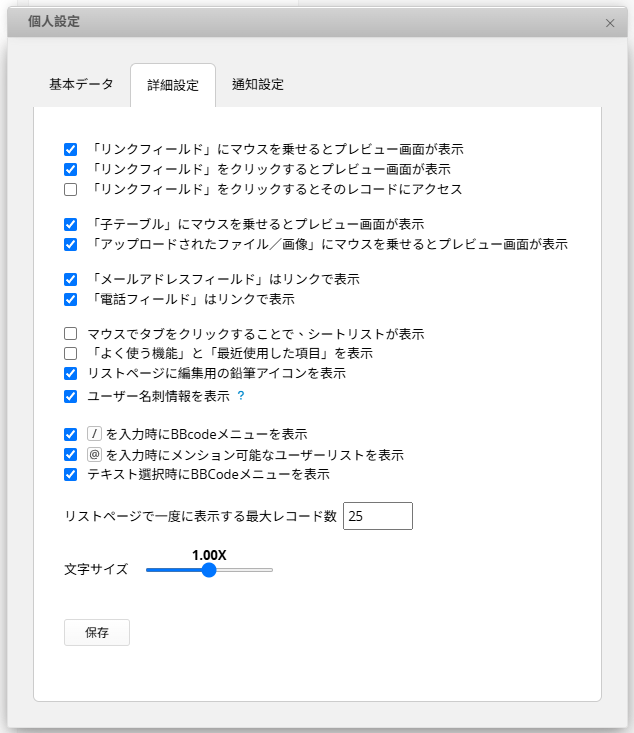Click the maximum record count input field
The height and width of the screenshot is (733, 634).
[x=378, y=516]
